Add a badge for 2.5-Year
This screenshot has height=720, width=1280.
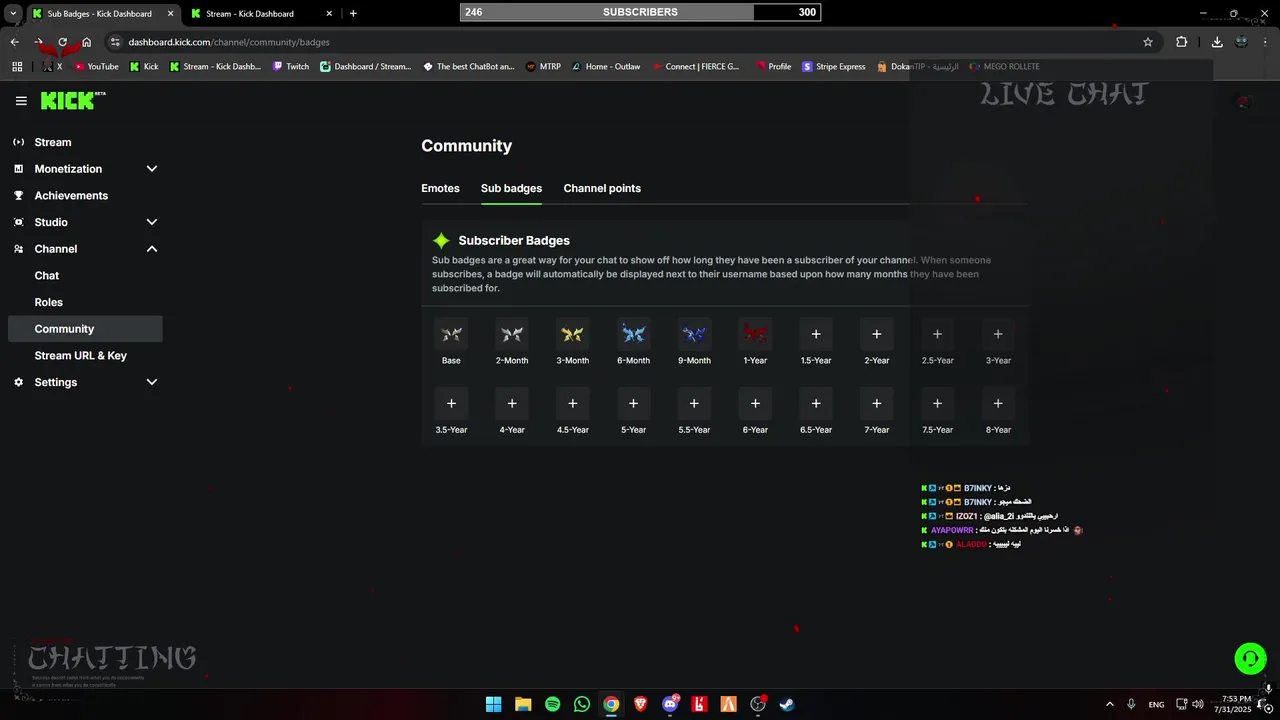click(937, 334)
